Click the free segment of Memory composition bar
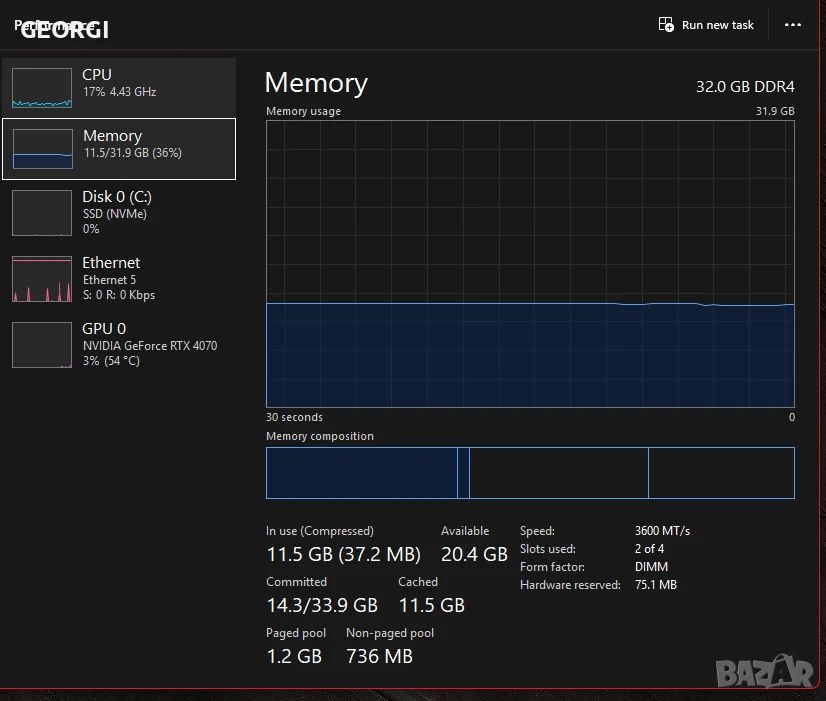 coord(721,473)
